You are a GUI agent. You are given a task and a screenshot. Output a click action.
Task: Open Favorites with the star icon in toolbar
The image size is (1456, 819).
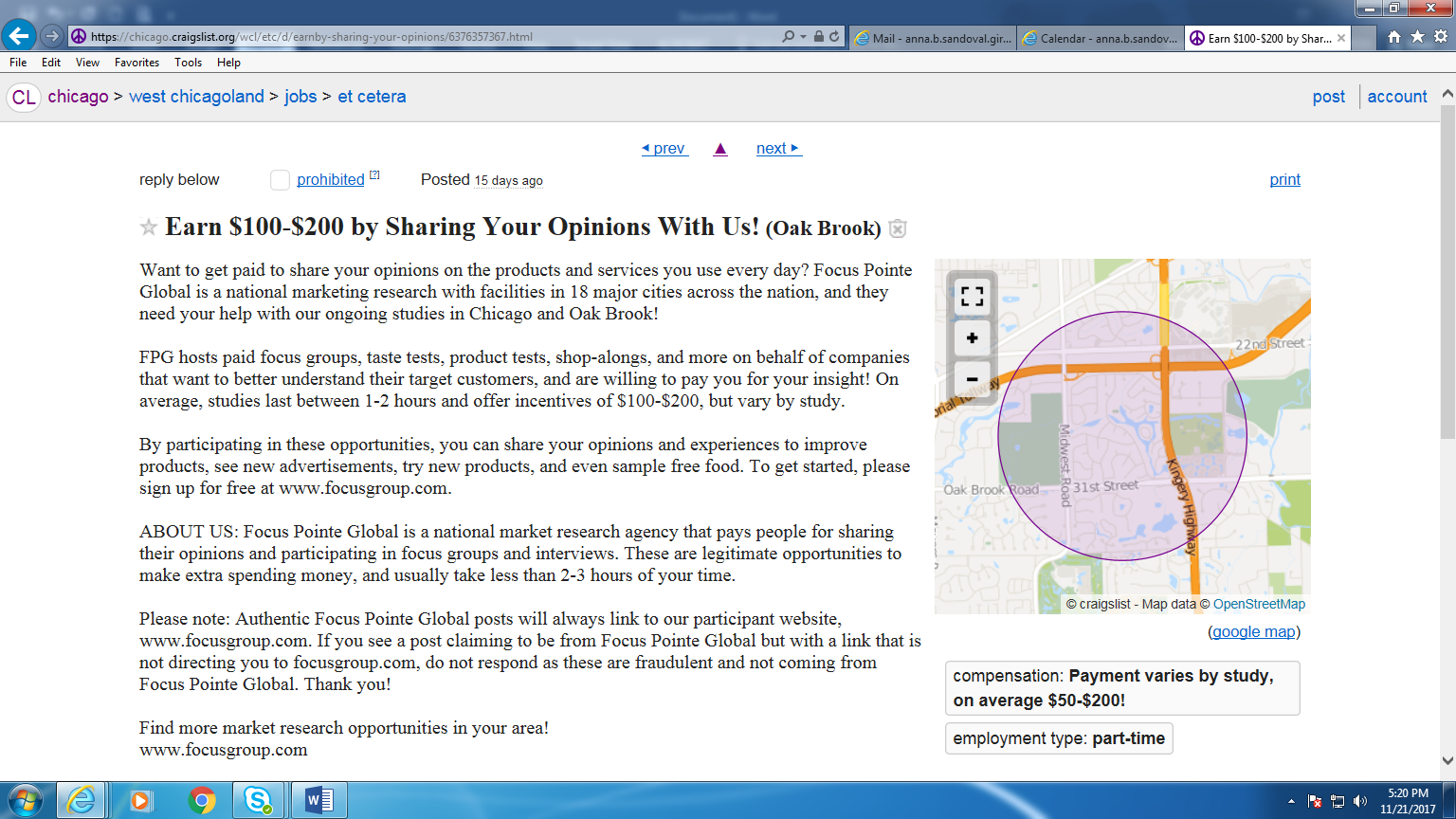click(x=1417, y=37)
